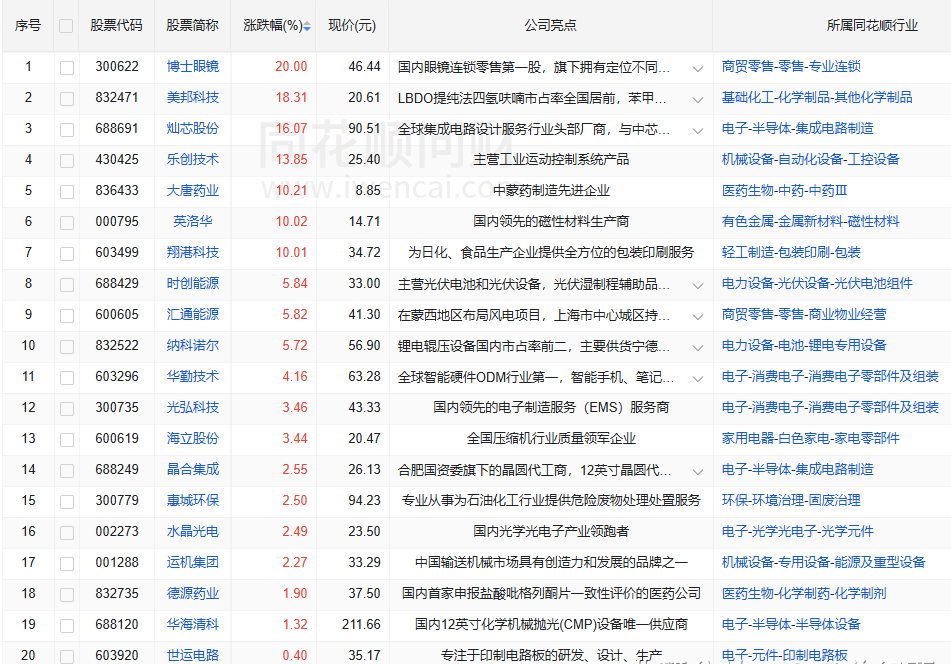The image size is (951, 664).
Task: Open stock link 华海清科
Action: (x=192, y=625)
